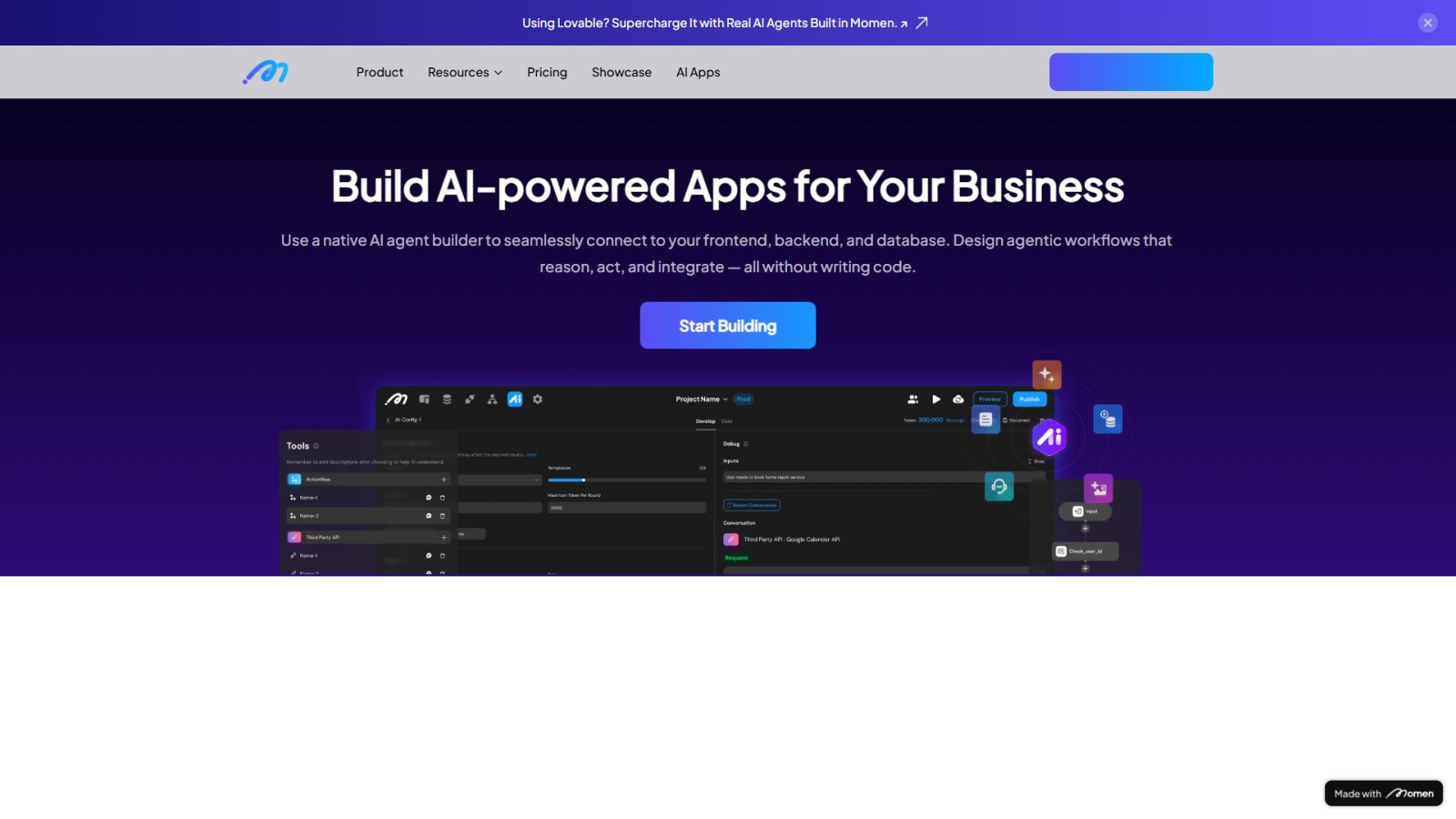Open the Showcase page
Viewport: 1456px width, 819px height.
[x=622, y=72]
